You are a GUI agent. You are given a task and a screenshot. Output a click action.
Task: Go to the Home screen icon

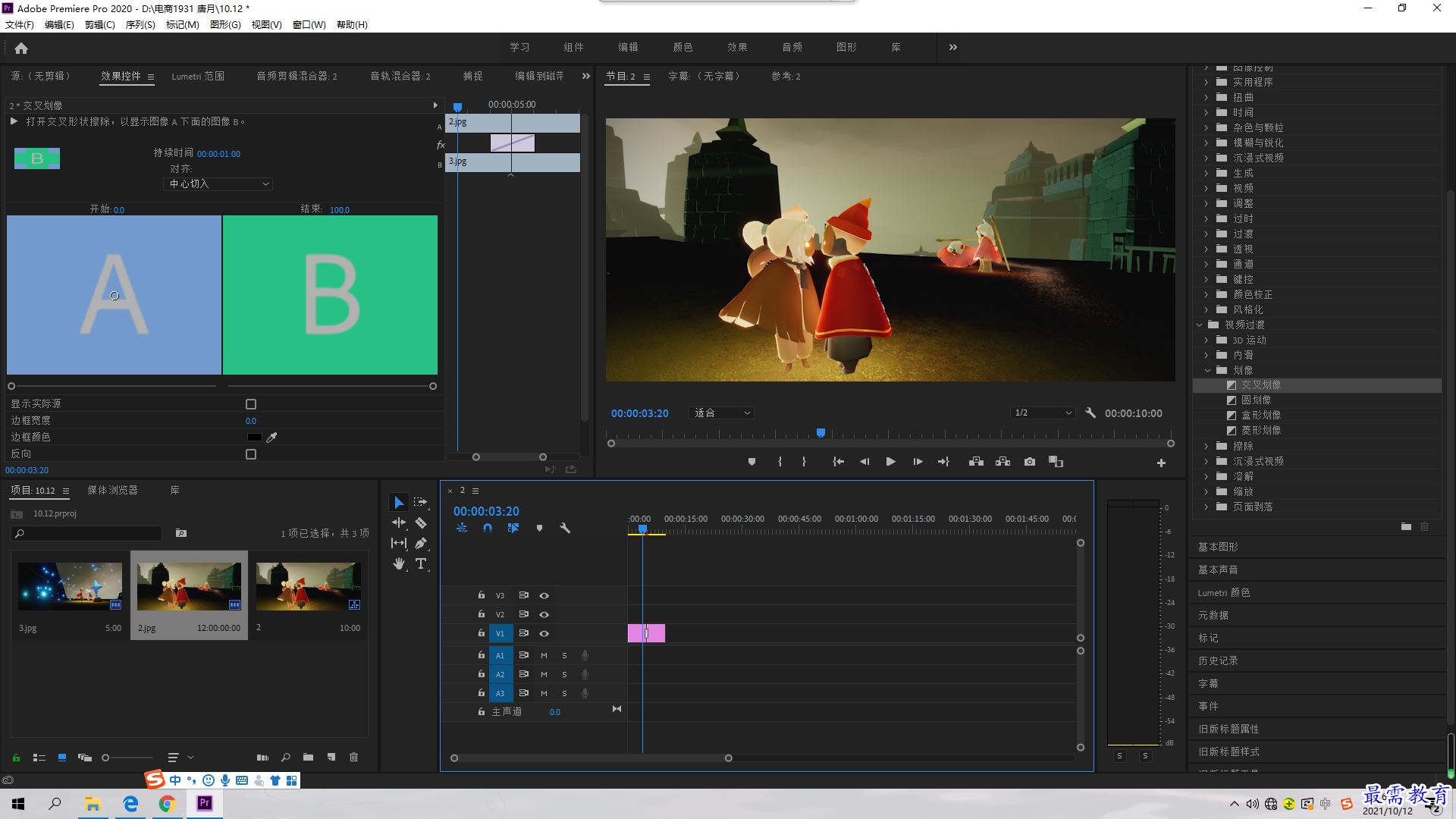pos(21,48)
